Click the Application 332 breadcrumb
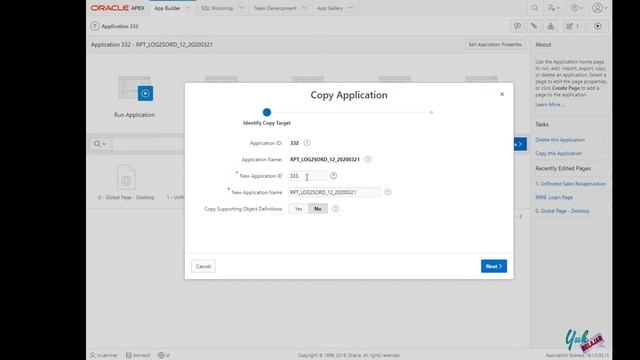This screenshot has width=640, height=360. point(120,26)
